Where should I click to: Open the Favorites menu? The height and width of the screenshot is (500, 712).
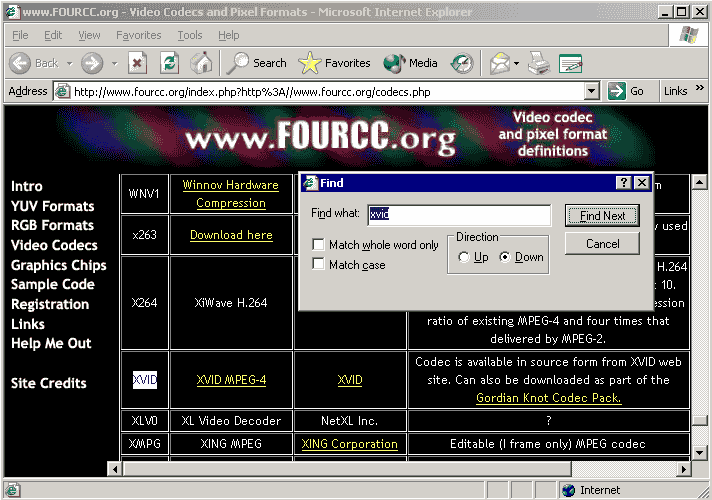tap(138, 35)
